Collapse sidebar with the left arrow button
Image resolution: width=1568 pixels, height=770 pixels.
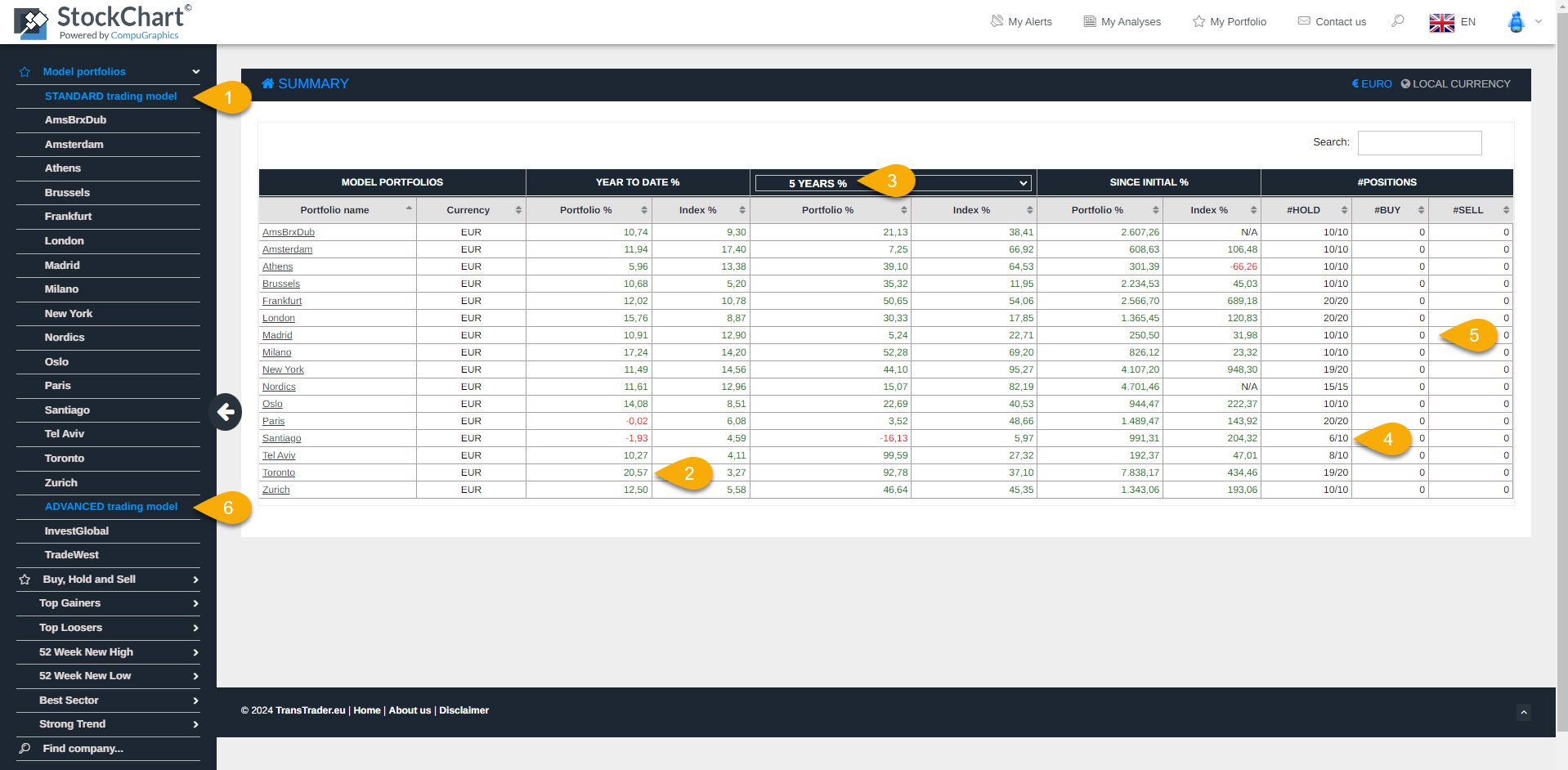tap(226, 412)
